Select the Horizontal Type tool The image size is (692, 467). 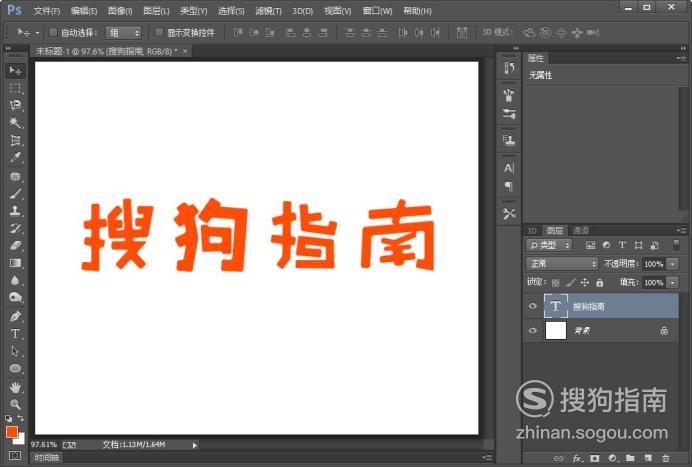[15, 334]
